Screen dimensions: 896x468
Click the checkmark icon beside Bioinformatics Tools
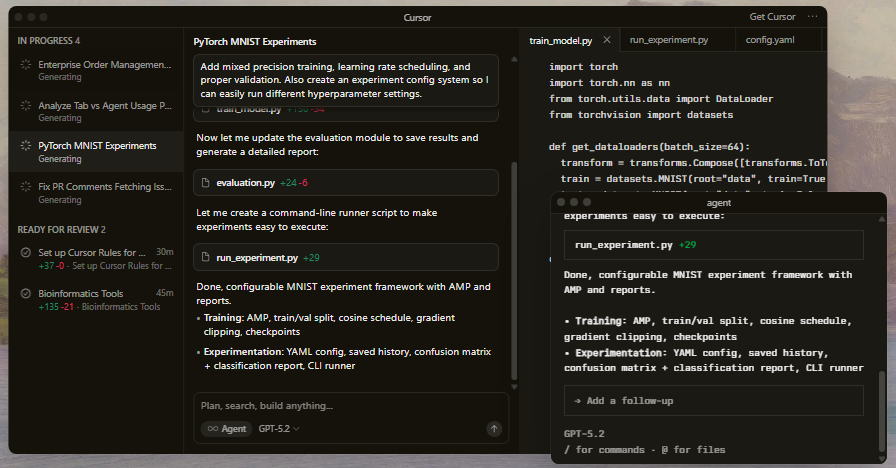26,294
